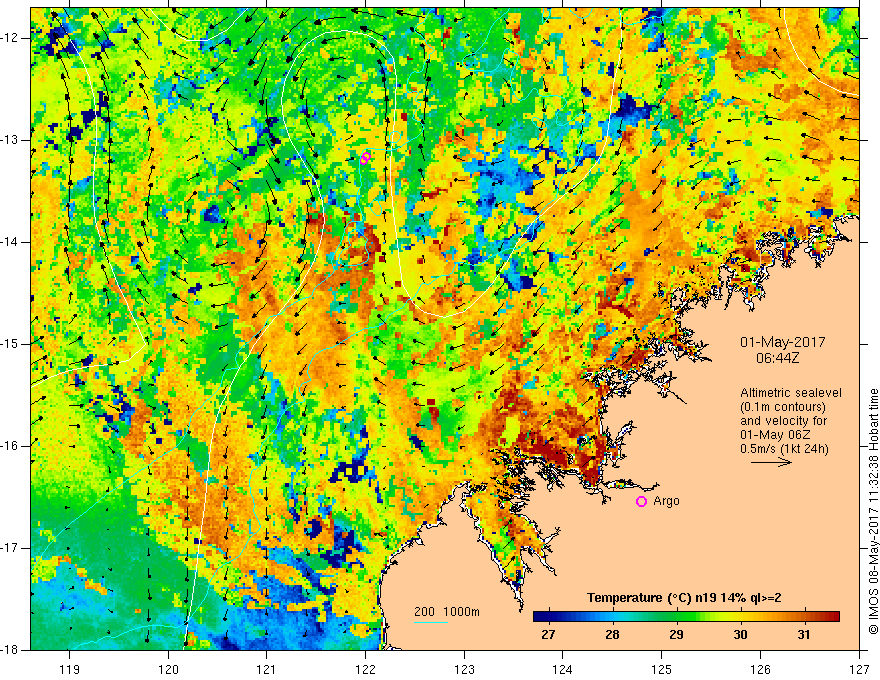This screenshot has height=680, width=880.
Task: Click the 29 label on the color bar
Action: tap(676, 635)
